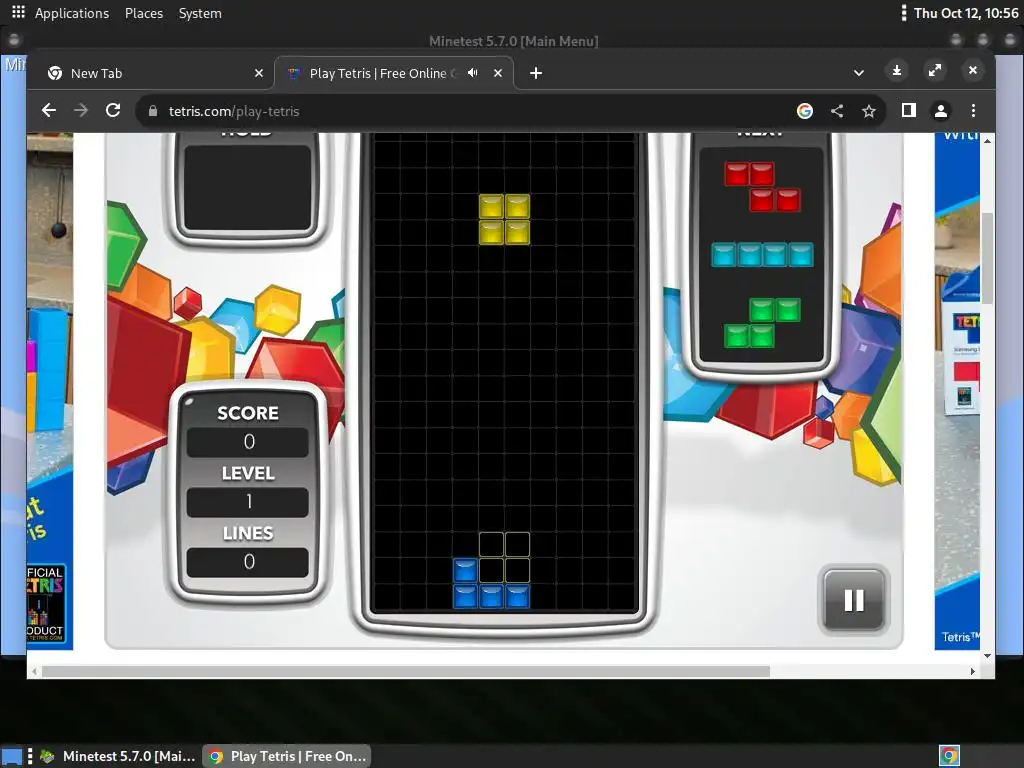1024x768 pixels.
Task: Maximize browser with the expand arrows icon
Action: 935,70
